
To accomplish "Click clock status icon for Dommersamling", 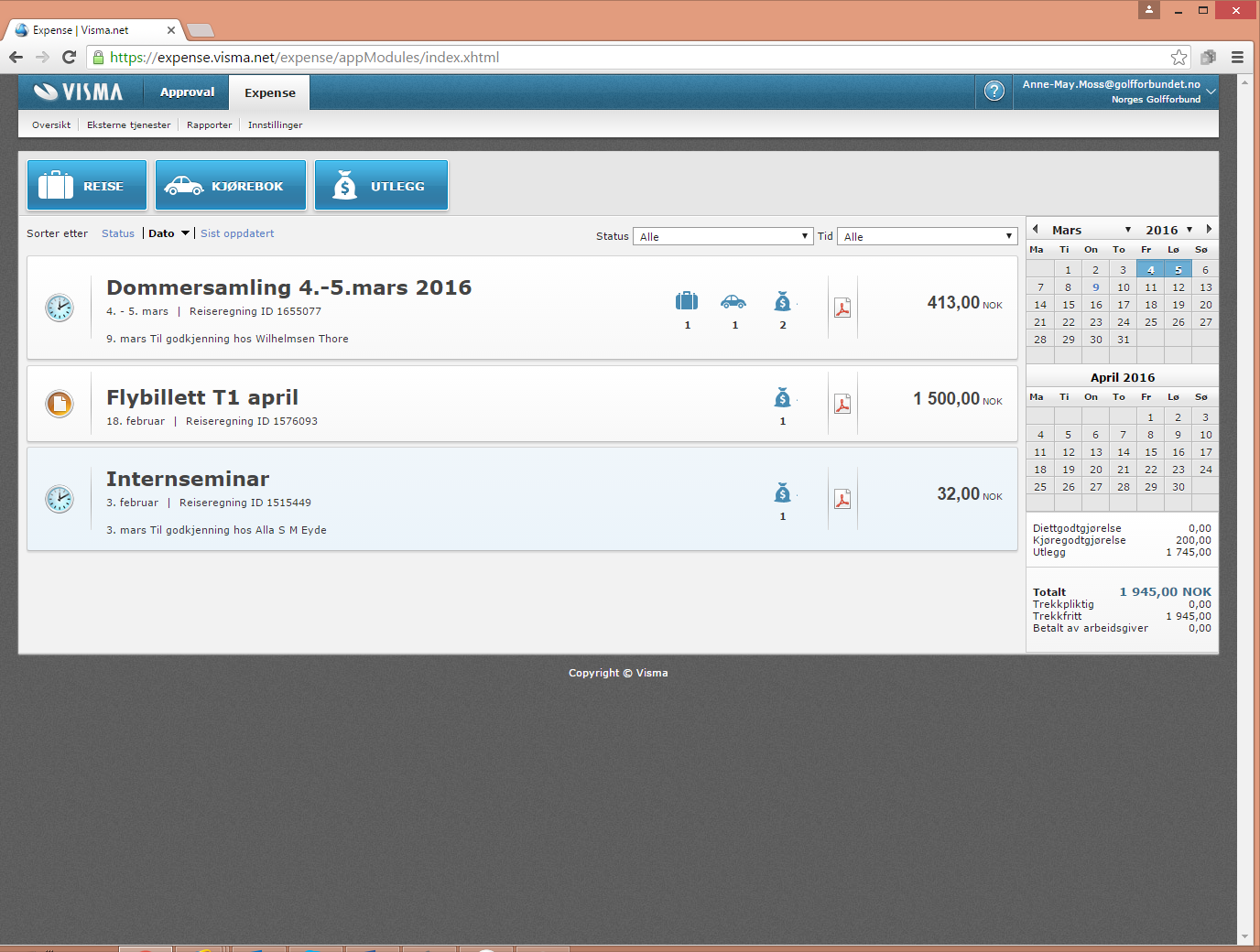I will [x=60, y=308].
